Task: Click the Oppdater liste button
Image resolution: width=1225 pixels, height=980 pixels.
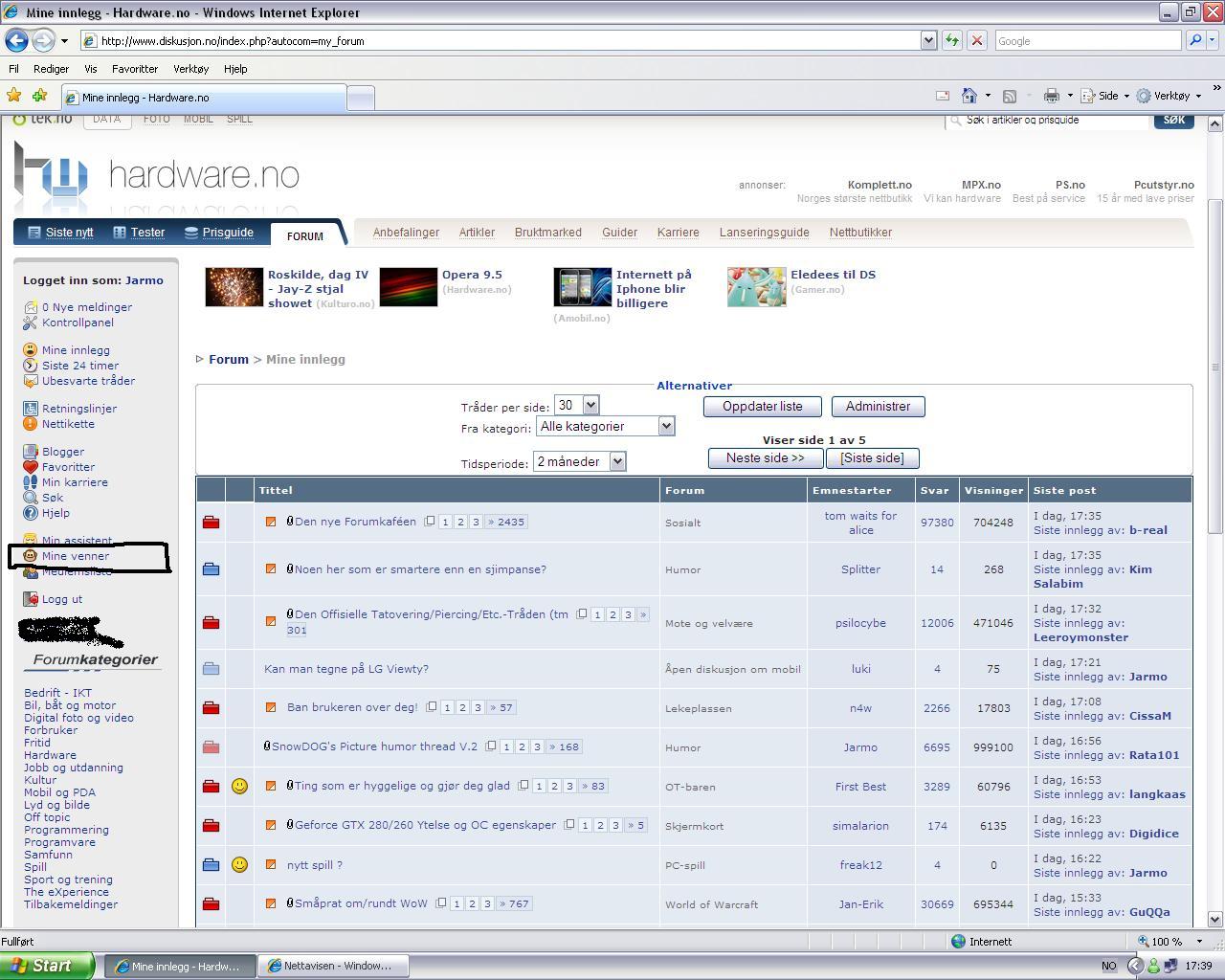Action: coord(763,407)
